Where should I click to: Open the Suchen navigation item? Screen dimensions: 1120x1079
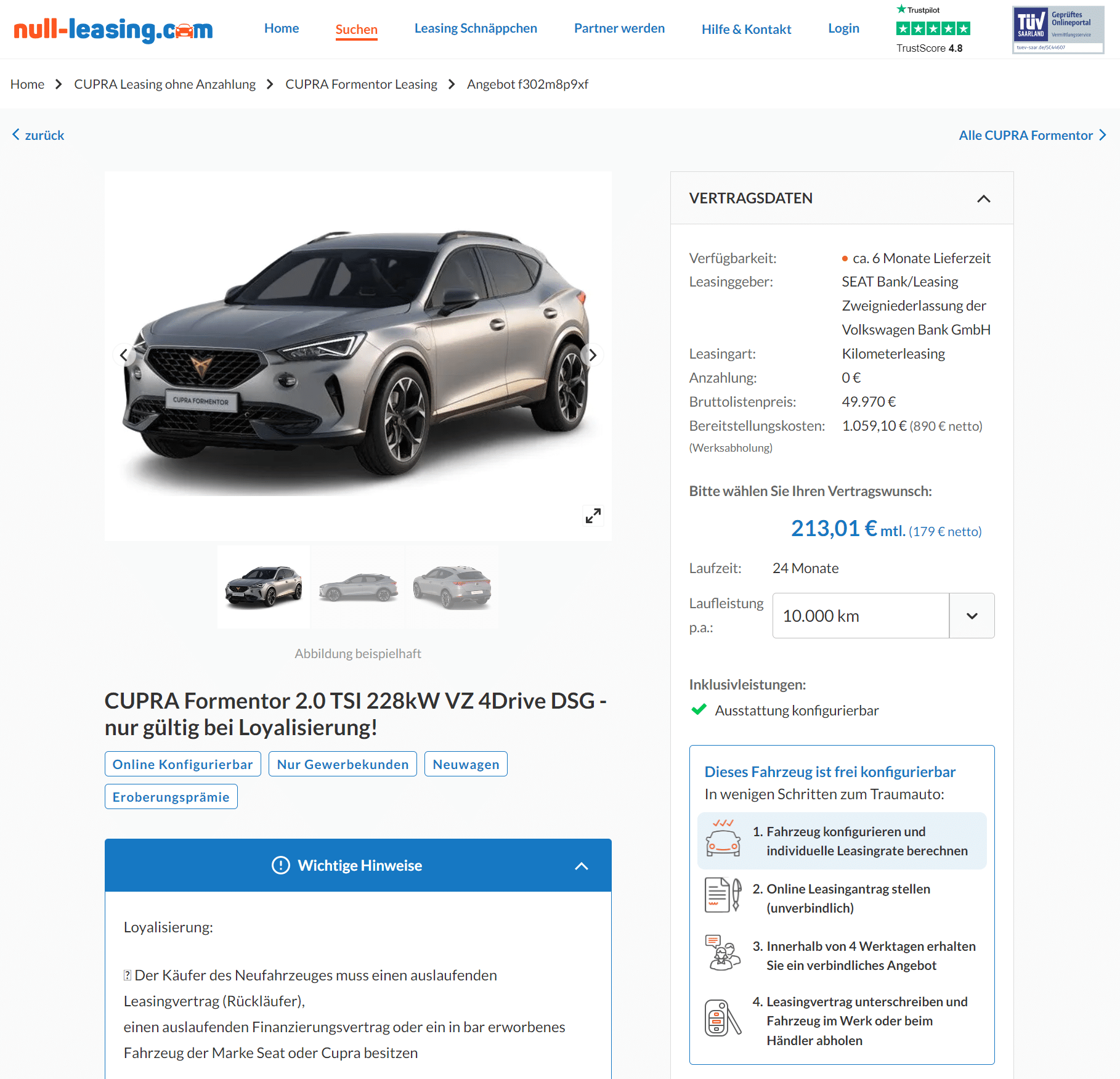(x=356, y=30)
